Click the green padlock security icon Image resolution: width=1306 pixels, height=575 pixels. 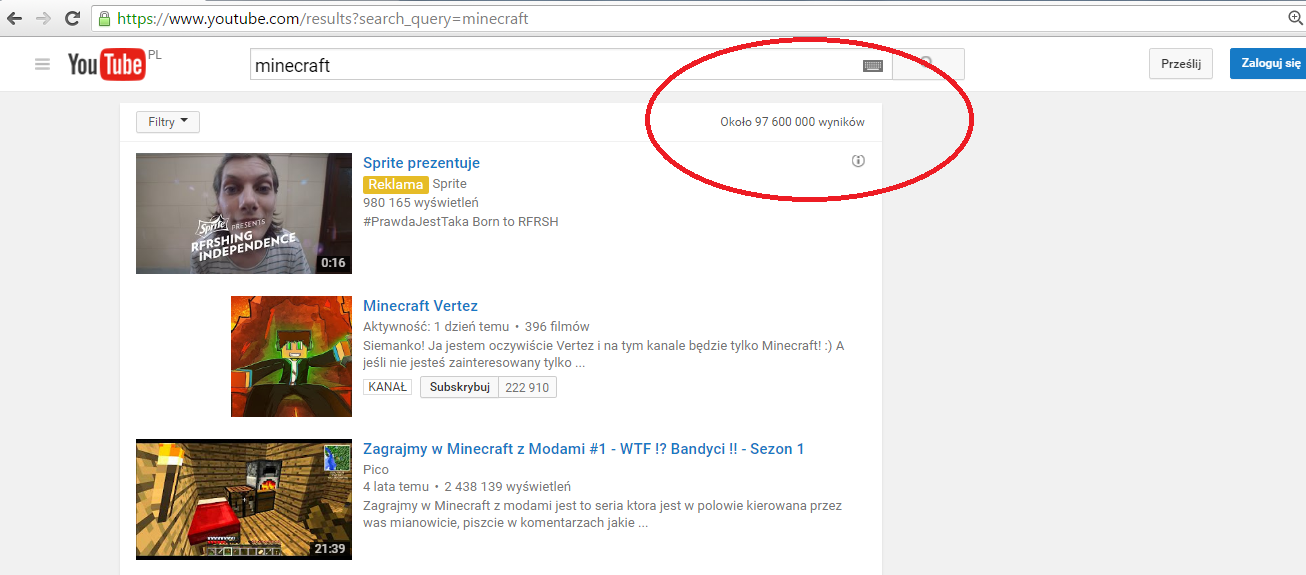click(x=104, y=18)
